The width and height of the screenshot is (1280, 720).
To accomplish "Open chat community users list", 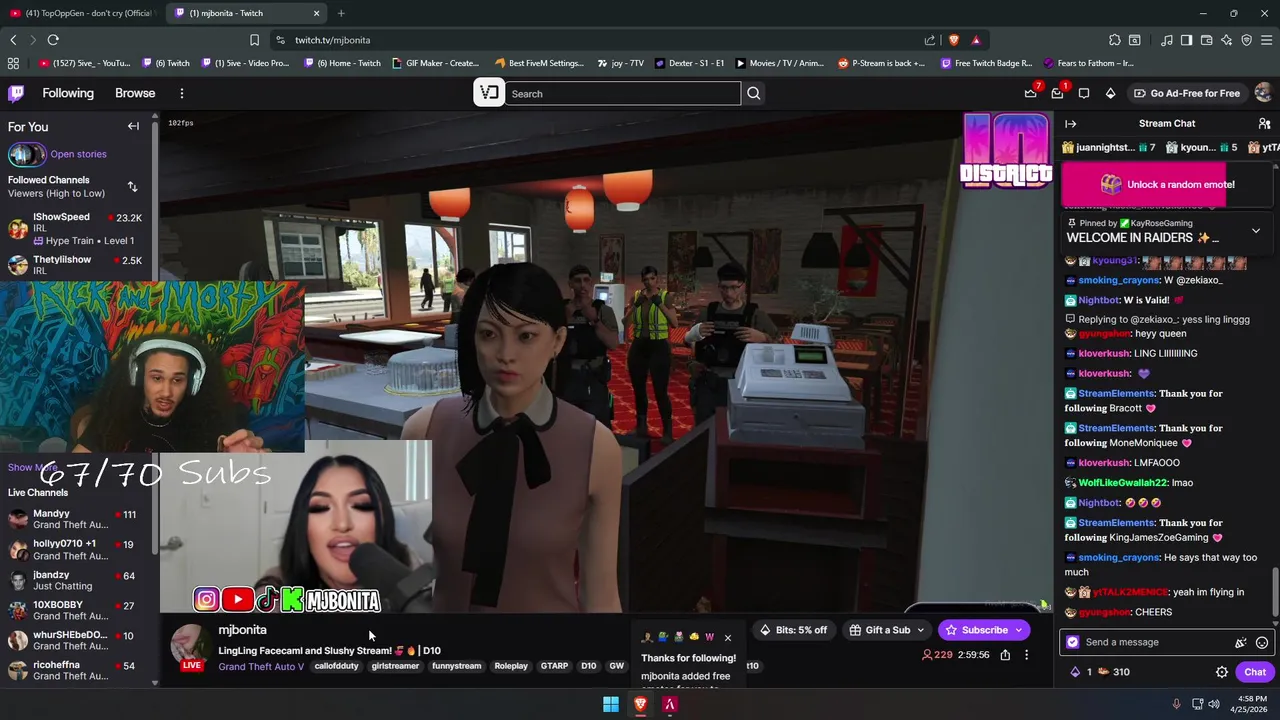I will pos(1264,123).
